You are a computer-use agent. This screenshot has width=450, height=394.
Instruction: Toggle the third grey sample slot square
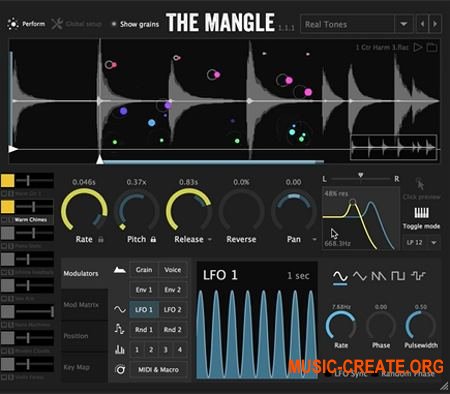coord(7,233)
